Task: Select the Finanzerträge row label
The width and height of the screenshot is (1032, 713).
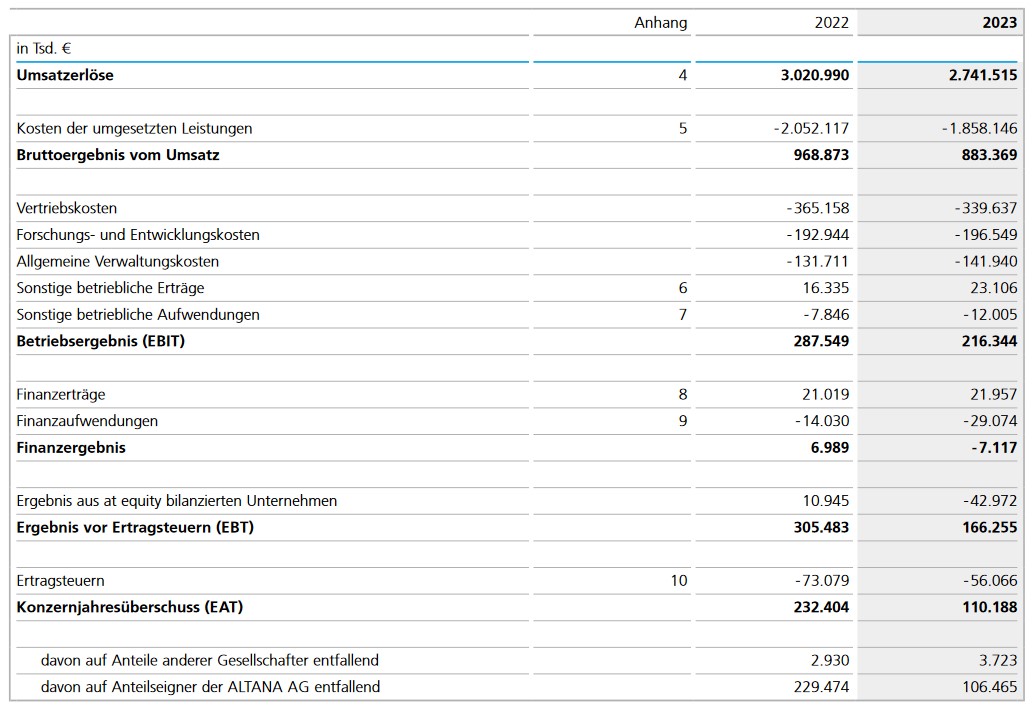Action: 61,394
